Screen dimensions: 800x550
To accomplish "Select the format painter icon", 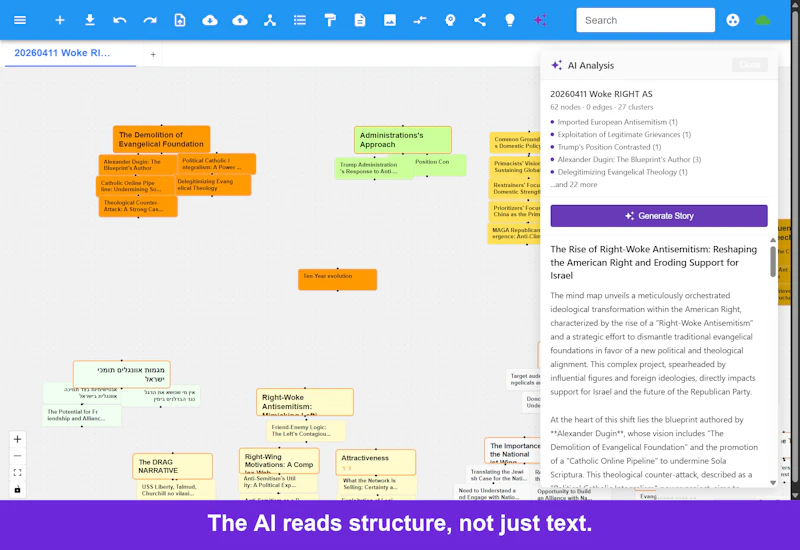I will coord(330,20).
